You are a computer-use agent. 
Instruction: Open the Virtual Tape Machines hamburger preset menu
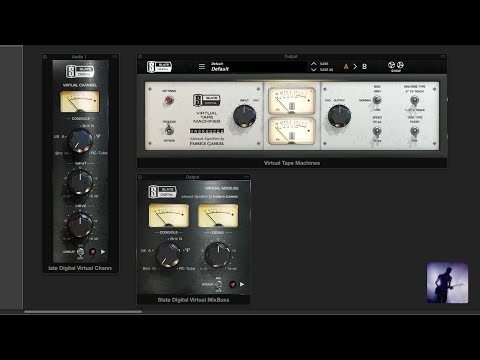point(202,67)
